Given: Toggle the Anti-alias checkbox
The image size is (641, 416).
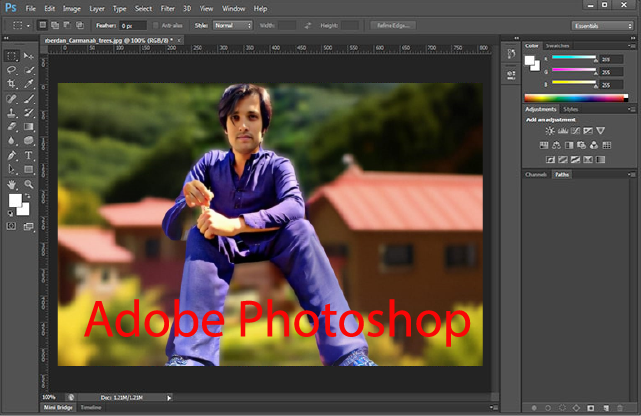Looking at the screenshot, I should (155, 25).
